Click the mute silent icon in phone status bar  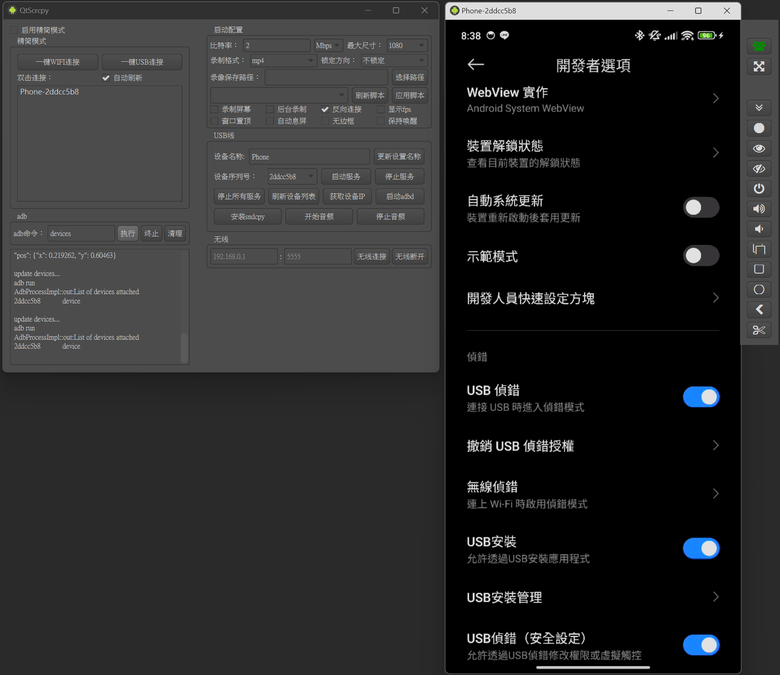pyautogui.click(x=655, y=35)
